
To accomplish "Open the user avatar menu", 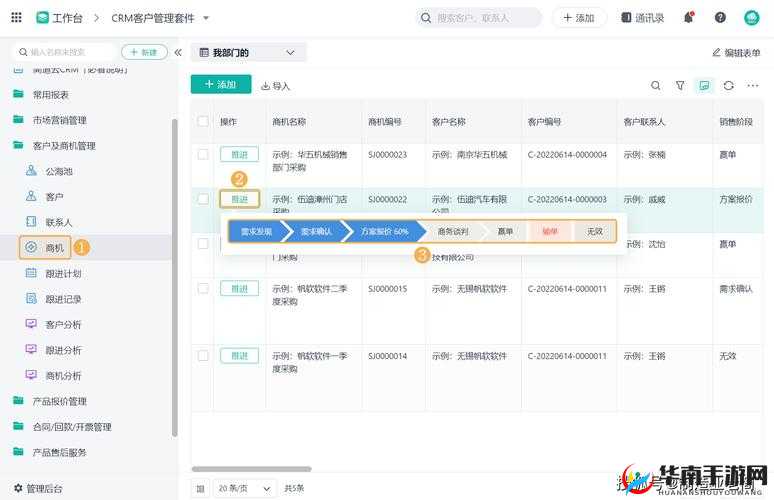I will 752,18.
